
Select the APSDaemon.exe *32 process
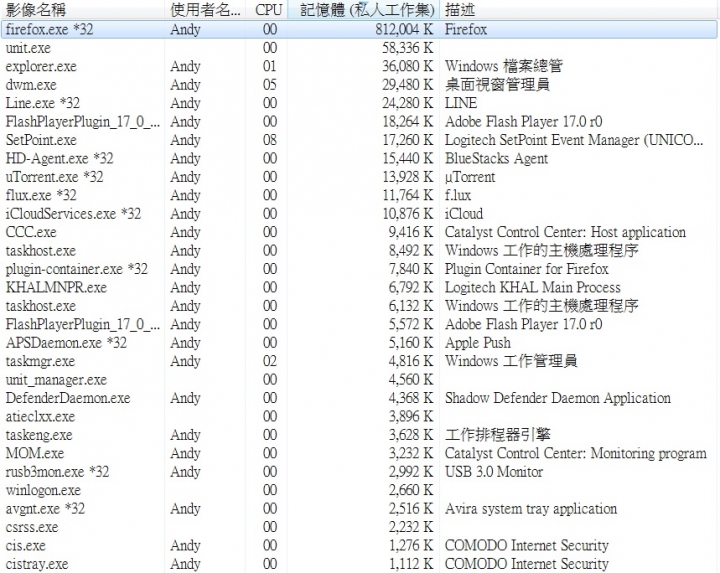click(x=359, y=343)
